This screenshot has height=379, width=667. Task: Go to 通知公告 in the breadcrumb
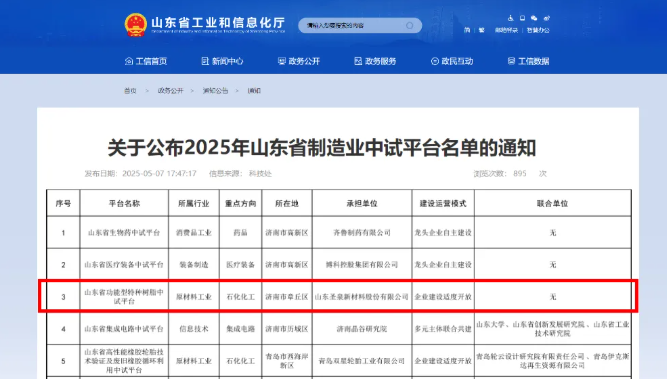tap(215, 91)
